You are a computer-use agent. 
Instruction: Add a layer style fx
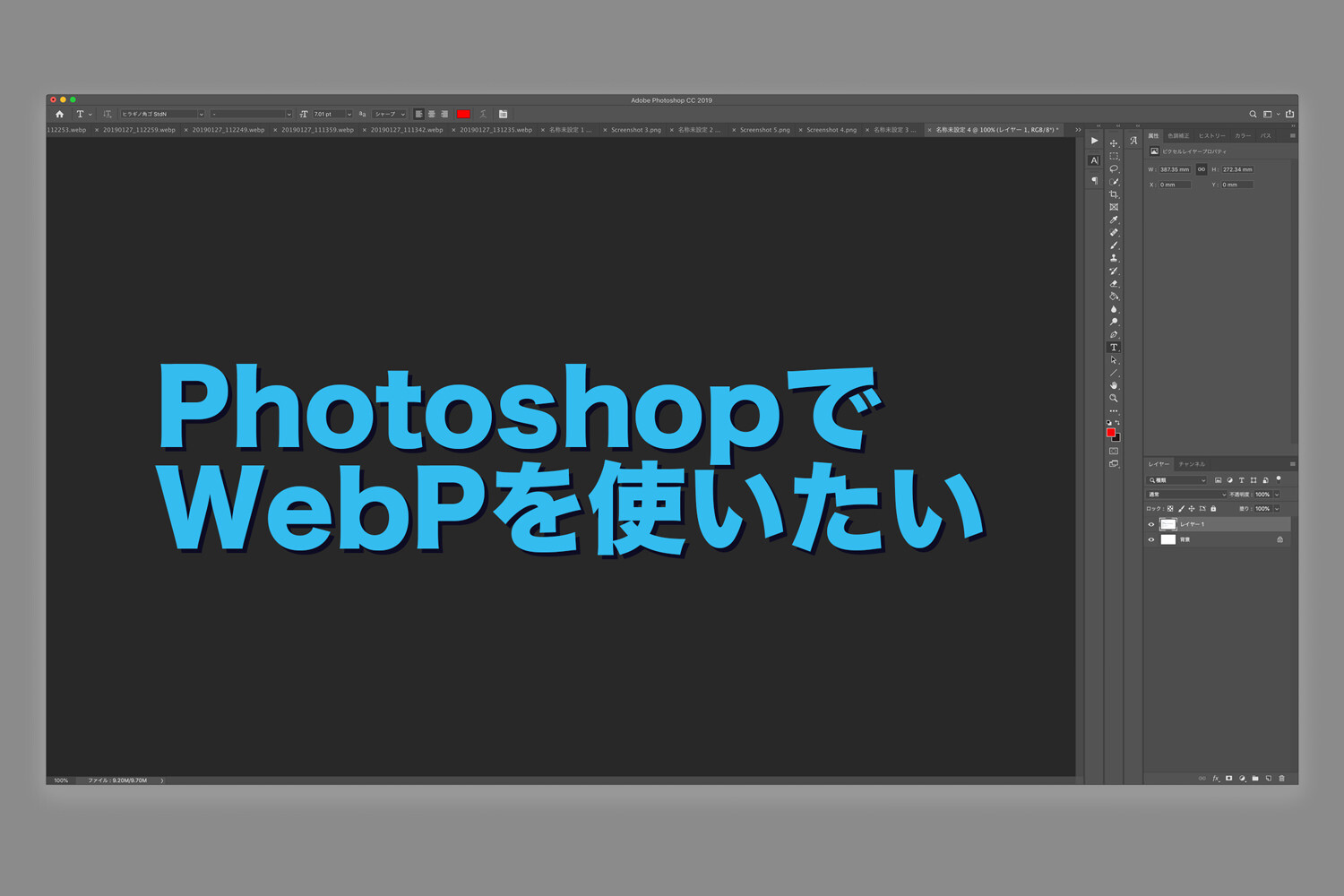click(1216, 779)
